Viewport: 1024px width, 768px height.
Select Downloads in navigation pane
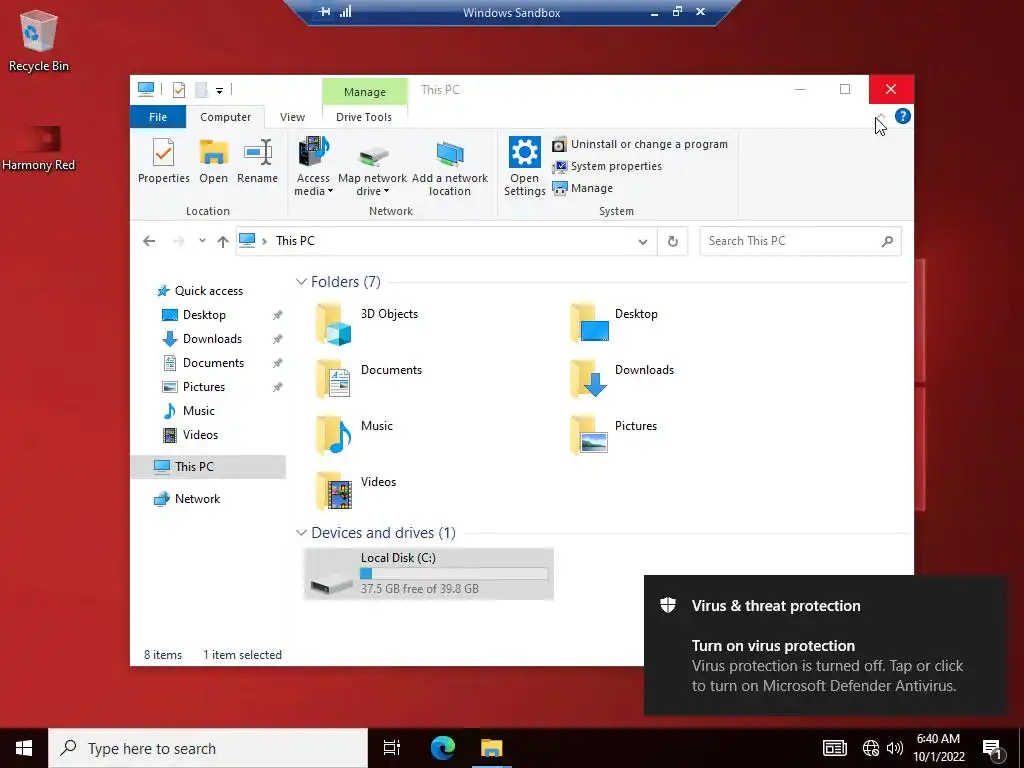click(x=202, y=339)
